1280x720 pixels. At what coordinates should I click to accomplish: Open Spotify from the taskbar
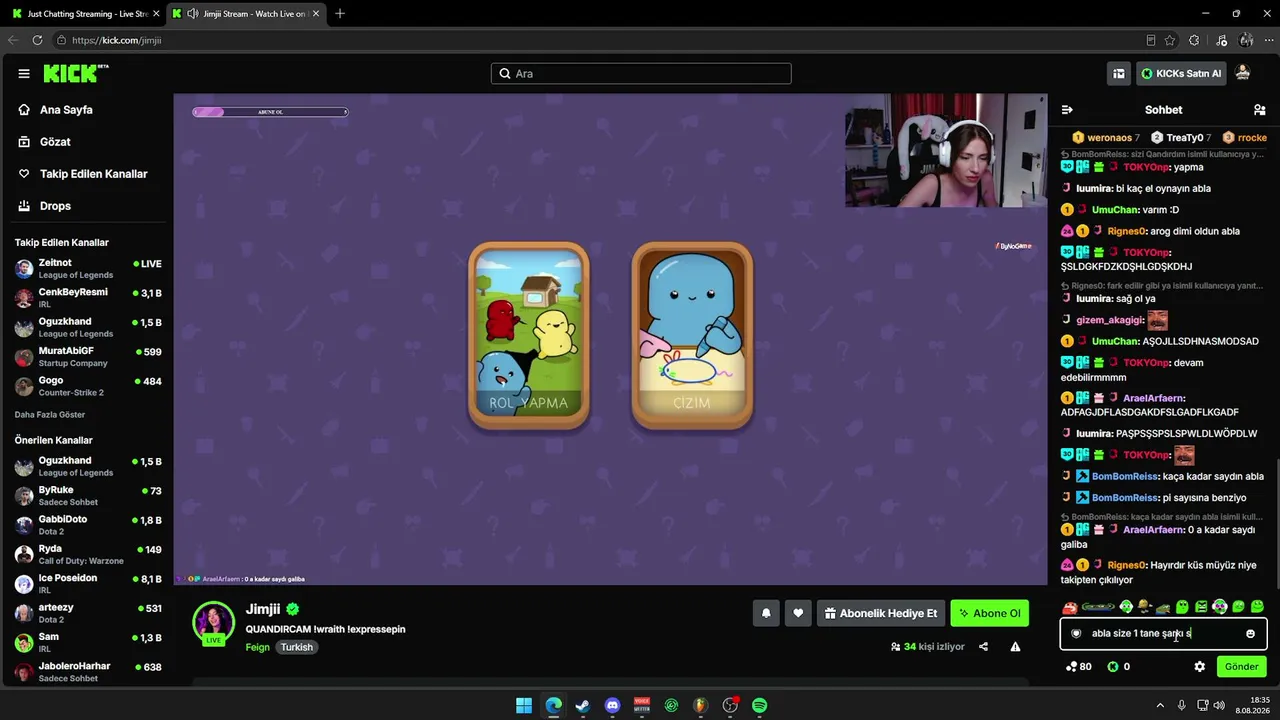click(760, 706)
